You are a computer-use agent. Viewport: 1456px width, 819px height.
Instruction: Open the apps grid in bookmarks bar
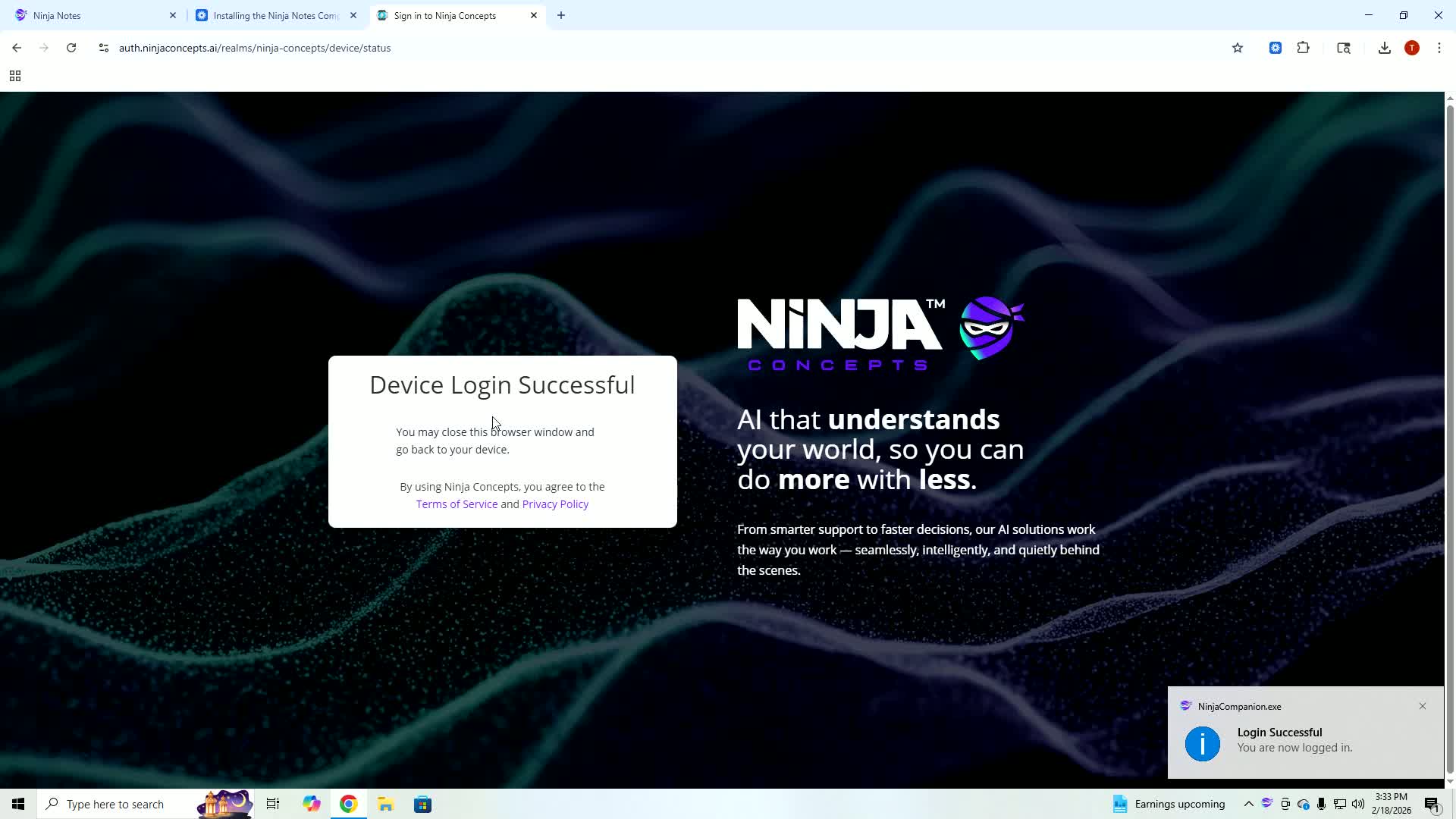15,76
